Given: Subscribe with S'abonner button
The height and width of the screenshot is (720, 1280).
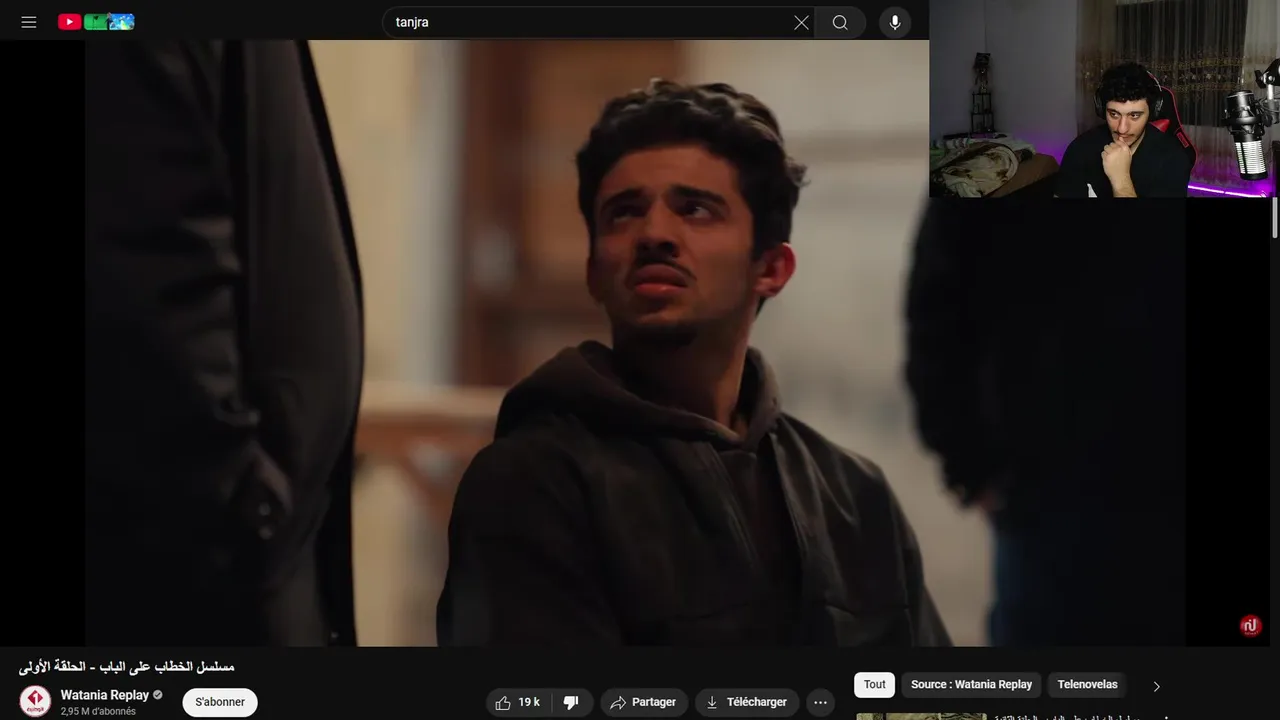Looking at the screenshot, I should (x=220, y=702).
